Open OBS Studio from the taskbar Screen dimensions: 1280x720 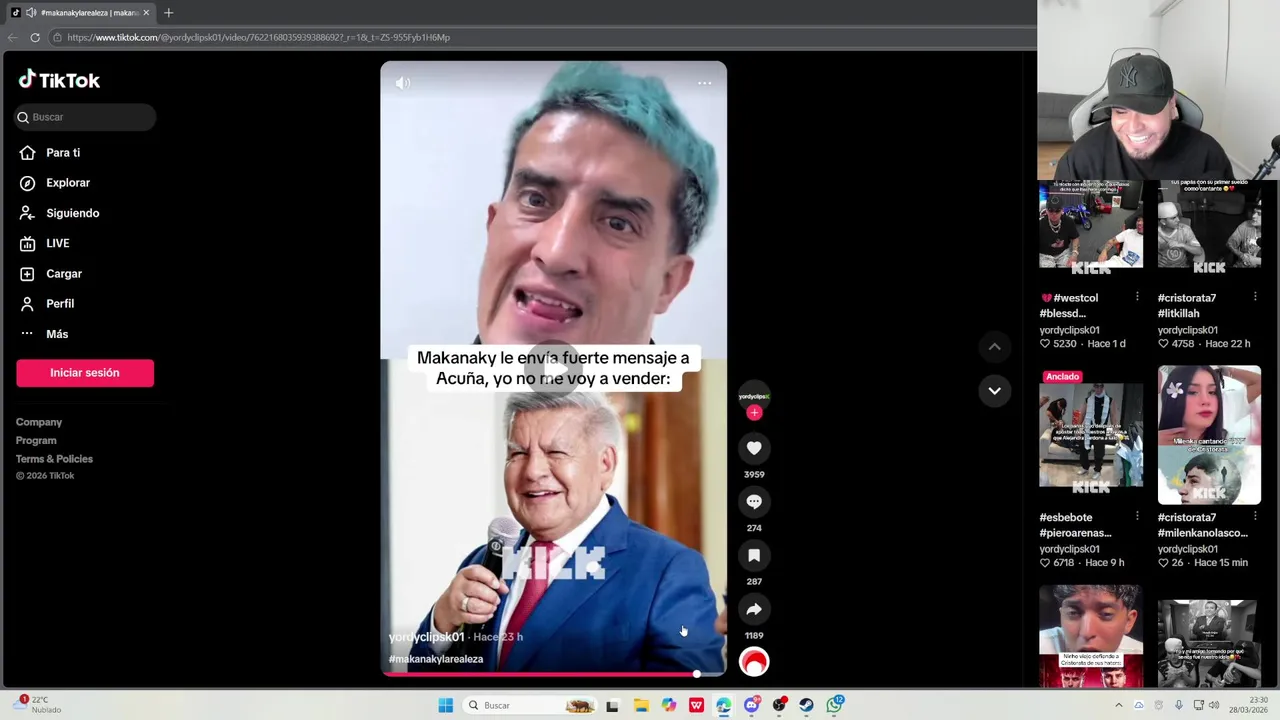click(x=779, y=705)
